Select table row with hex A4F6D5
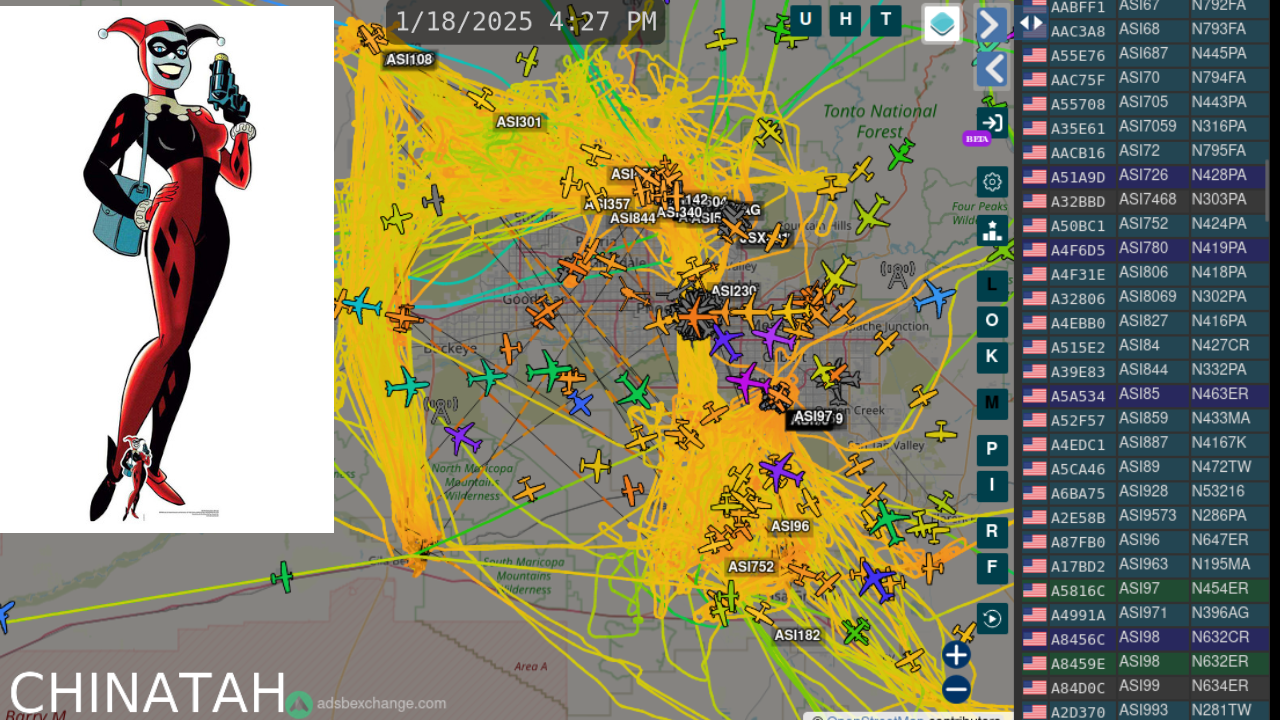The height and width of the screenshot is (720, 1280). 1145,249
